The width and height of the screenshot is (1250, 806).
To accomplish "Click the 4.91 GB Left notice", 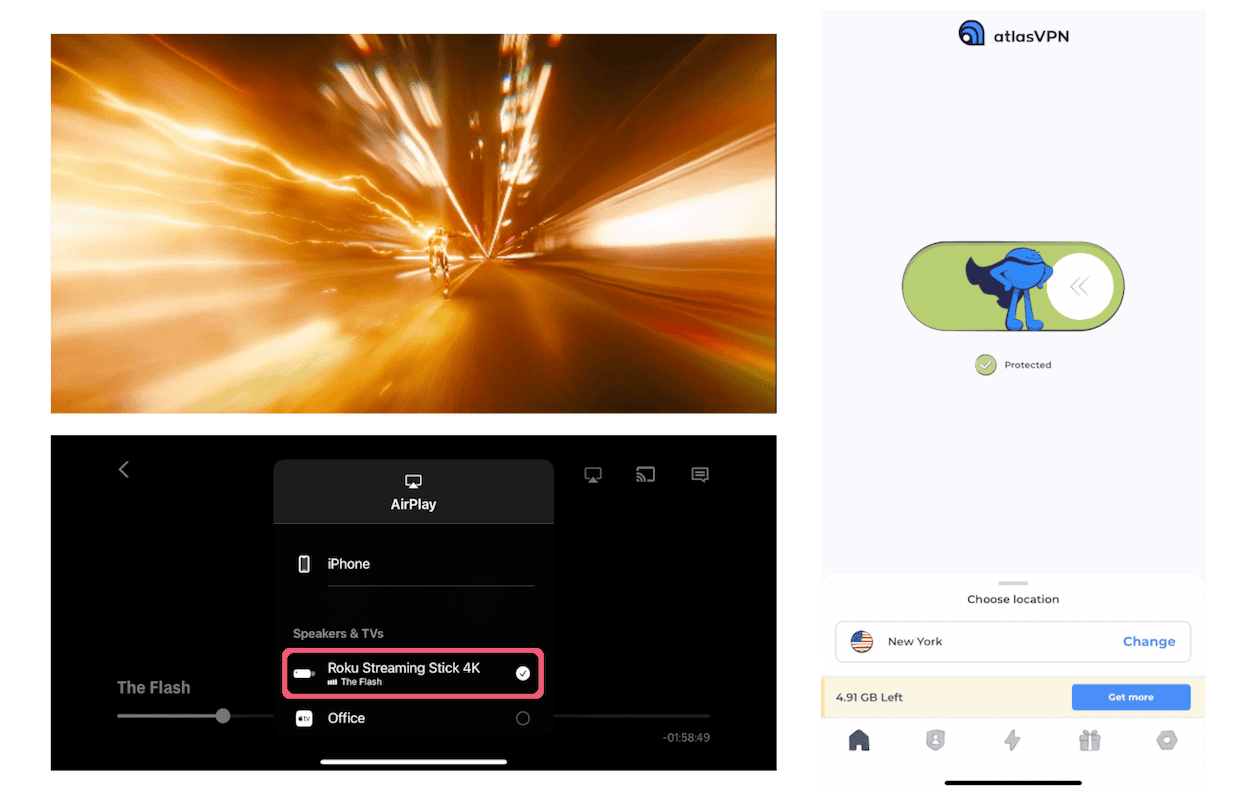I will click(x=869, y=697).
